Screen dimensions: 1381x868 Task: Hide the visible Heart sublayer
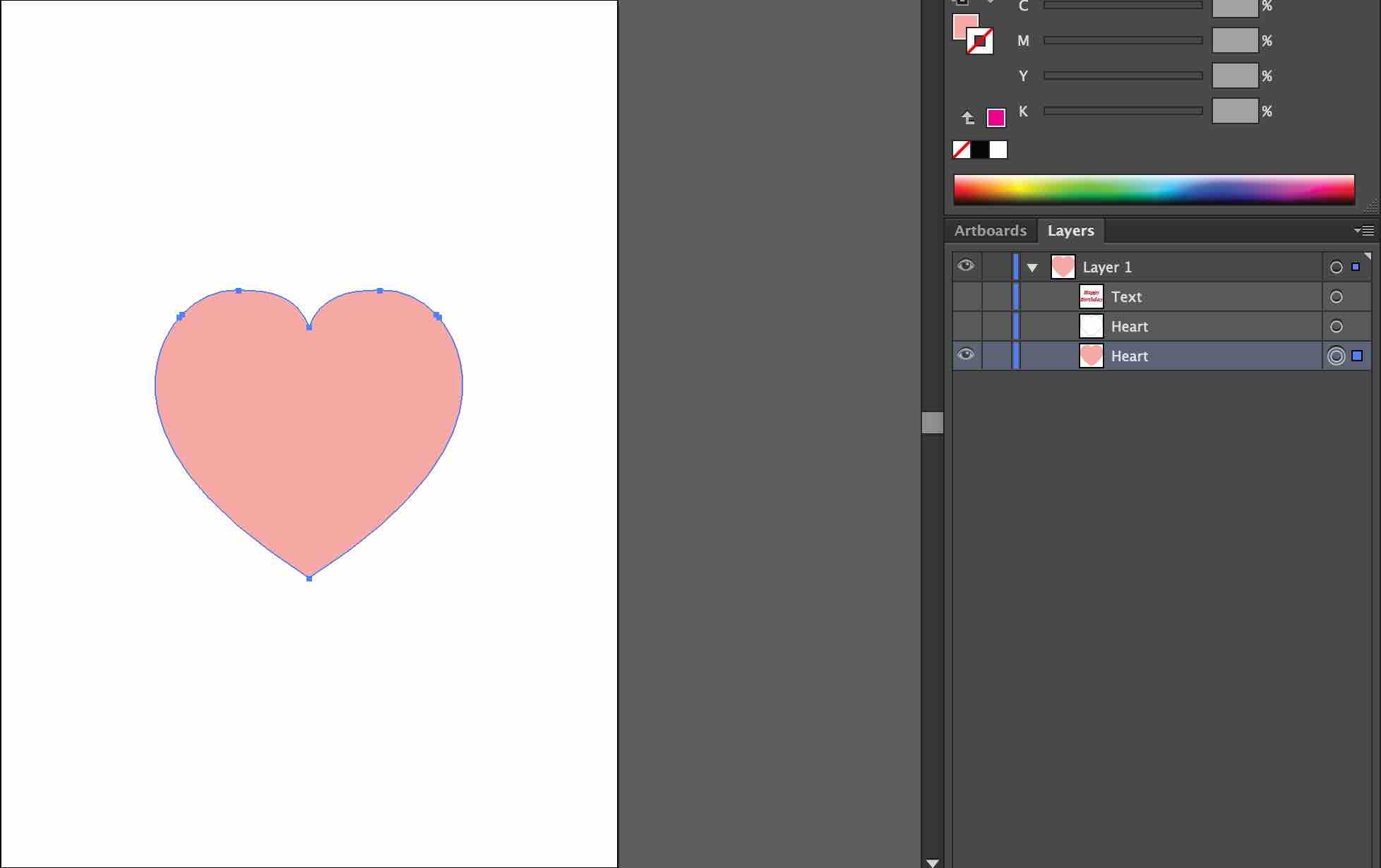coord(966,355)
